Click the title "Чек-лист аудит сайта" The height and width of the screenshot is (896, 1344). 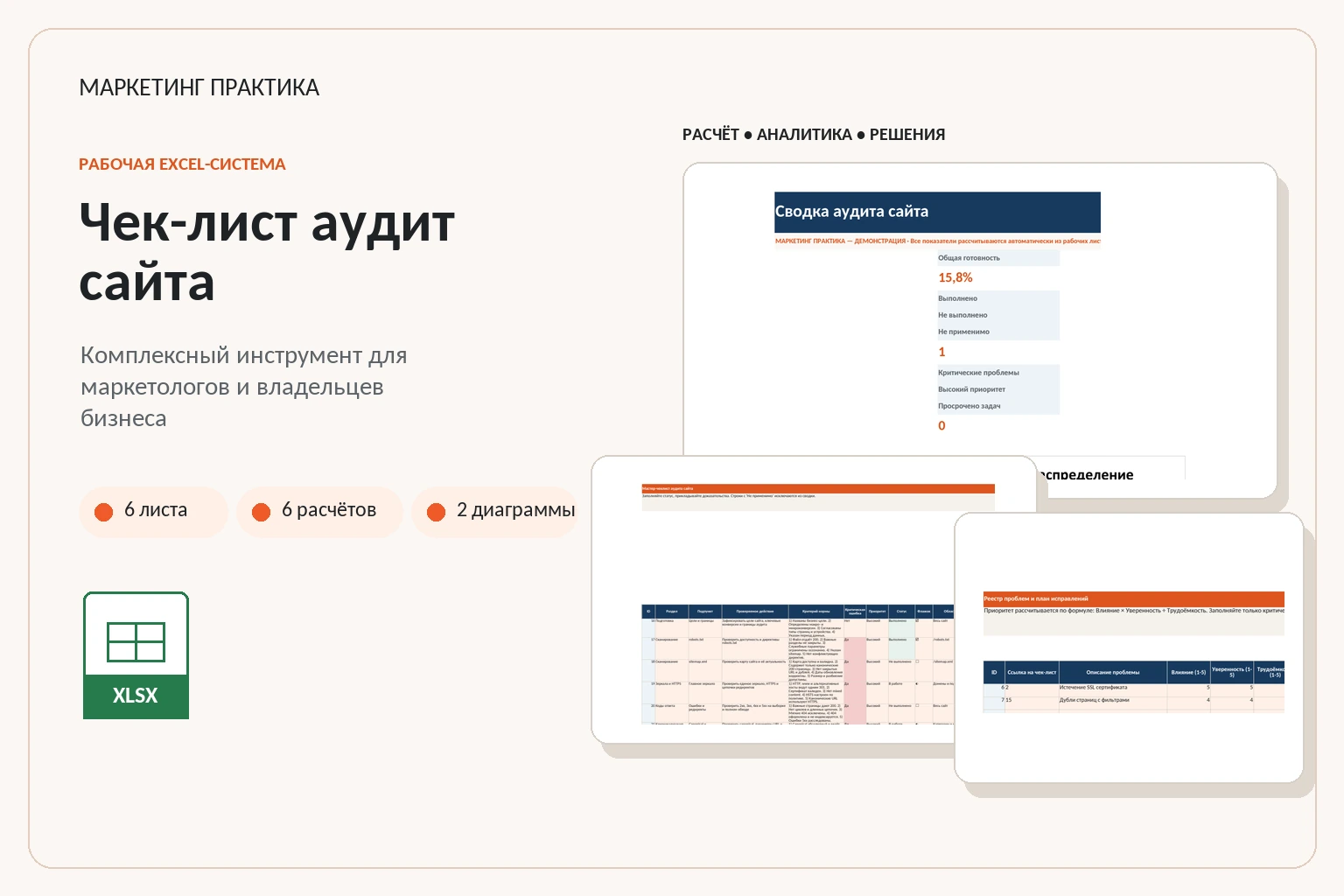267,252
